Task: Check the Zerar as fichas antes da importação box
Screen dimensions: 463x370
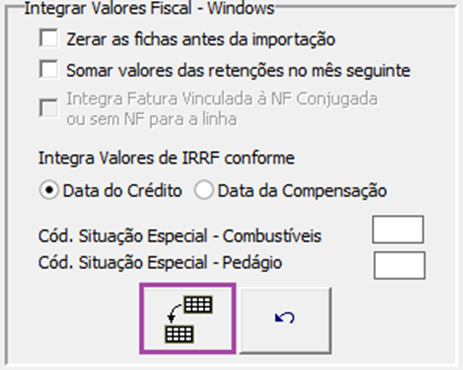Action: (x=49, y=38)
